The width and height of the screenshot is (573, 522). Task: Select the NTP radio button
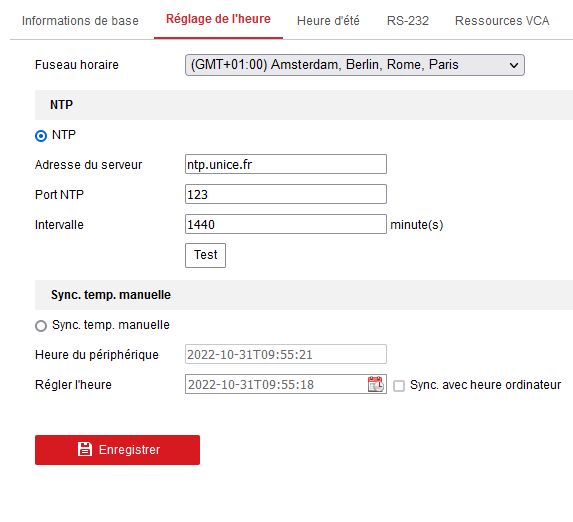[x=41, y=136]
